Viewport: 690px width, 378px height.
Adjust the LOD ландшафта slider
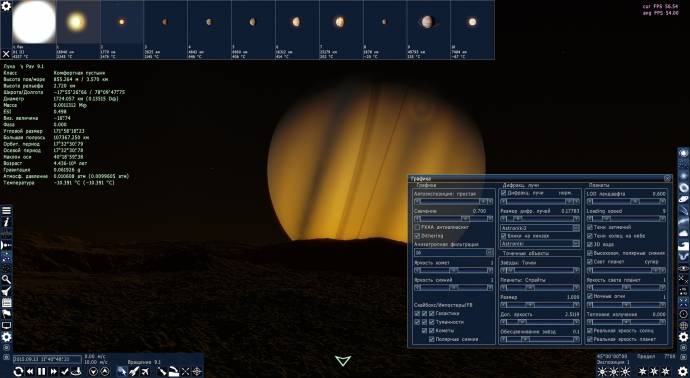pos(626,202)
